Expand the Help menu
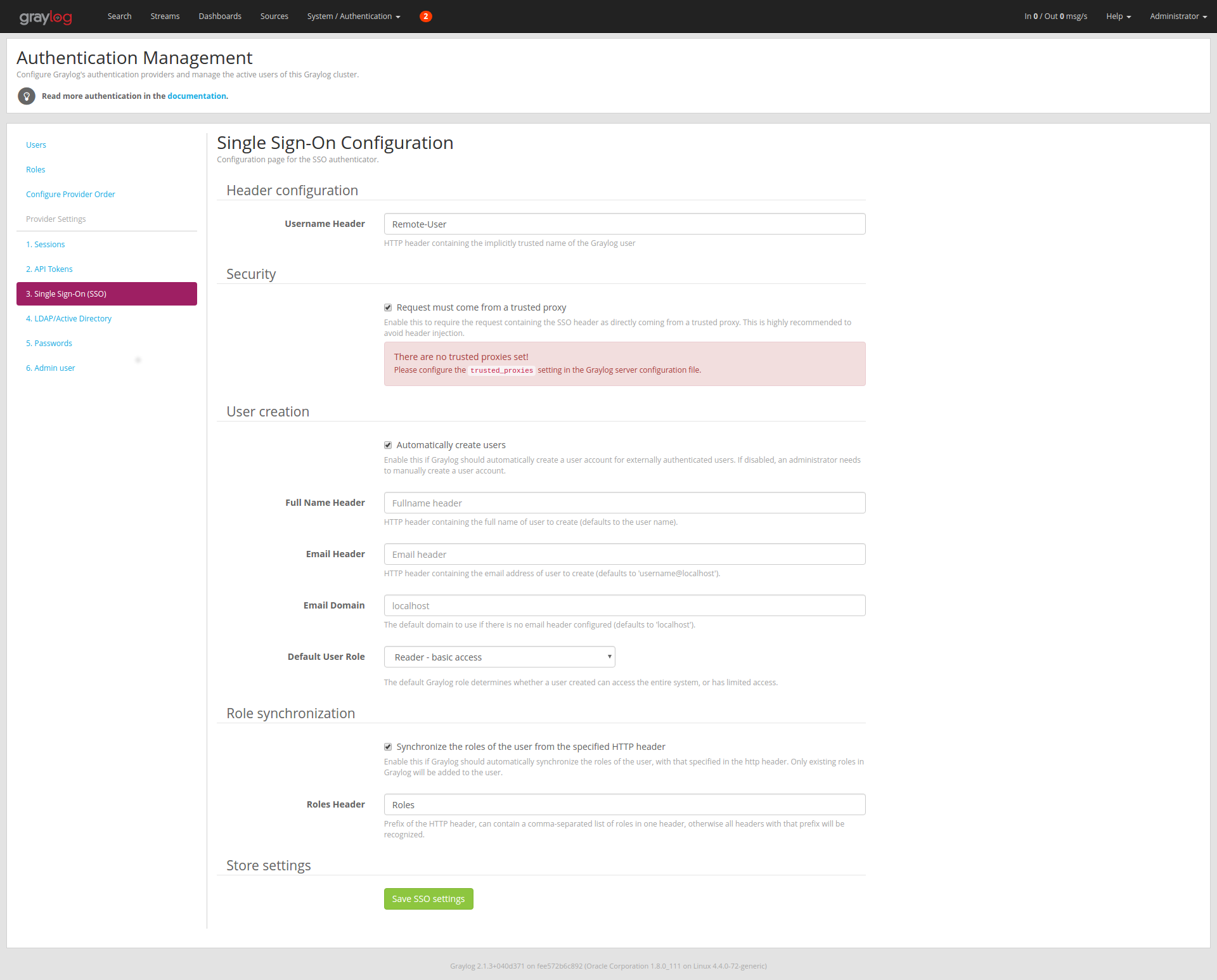 pos(1118,16)
